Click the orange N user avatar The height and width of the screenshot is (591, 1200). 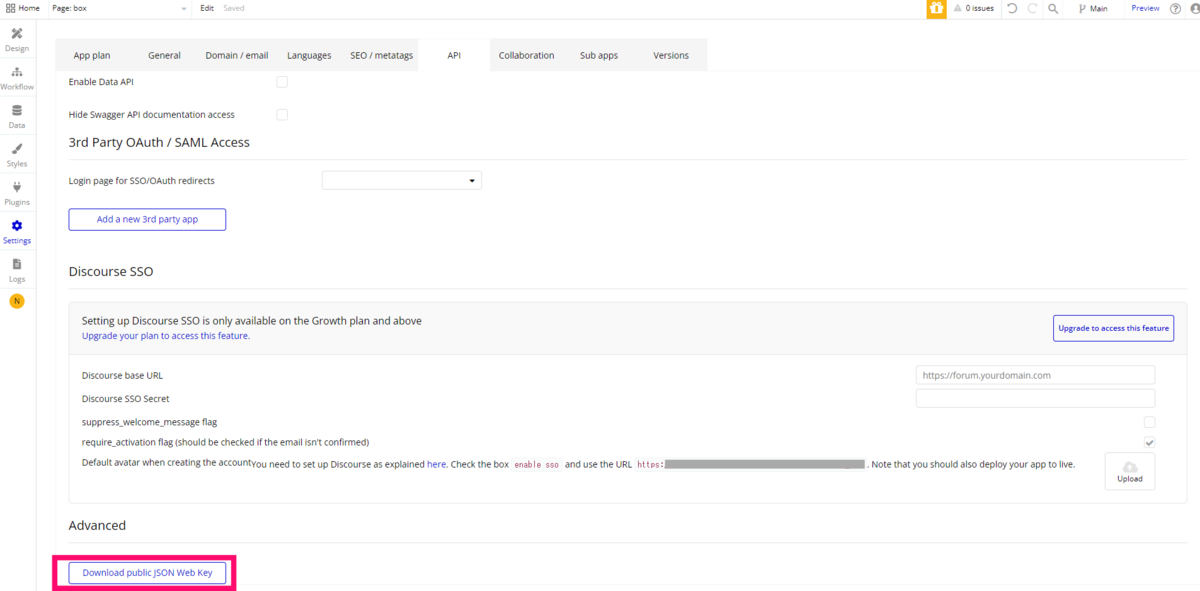click(x=17, y=301)
